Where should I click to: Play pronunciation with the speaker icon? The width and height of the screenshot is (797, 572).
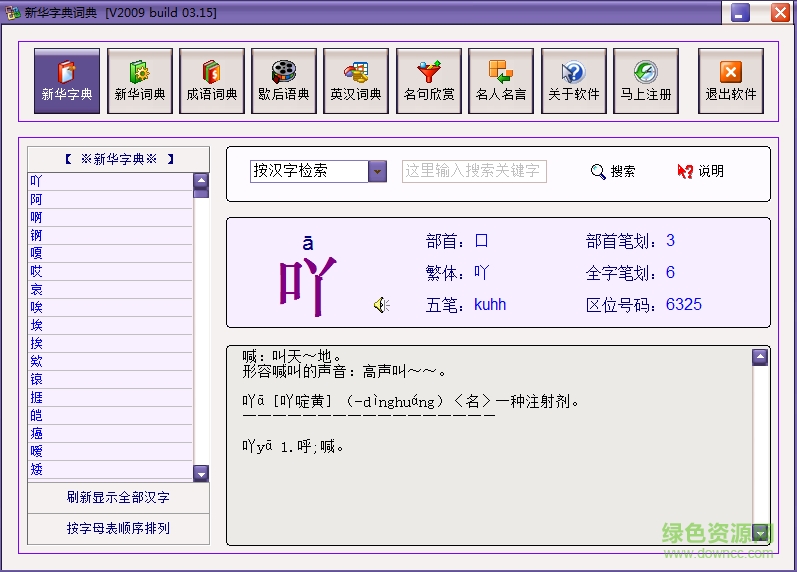[381, 305]
